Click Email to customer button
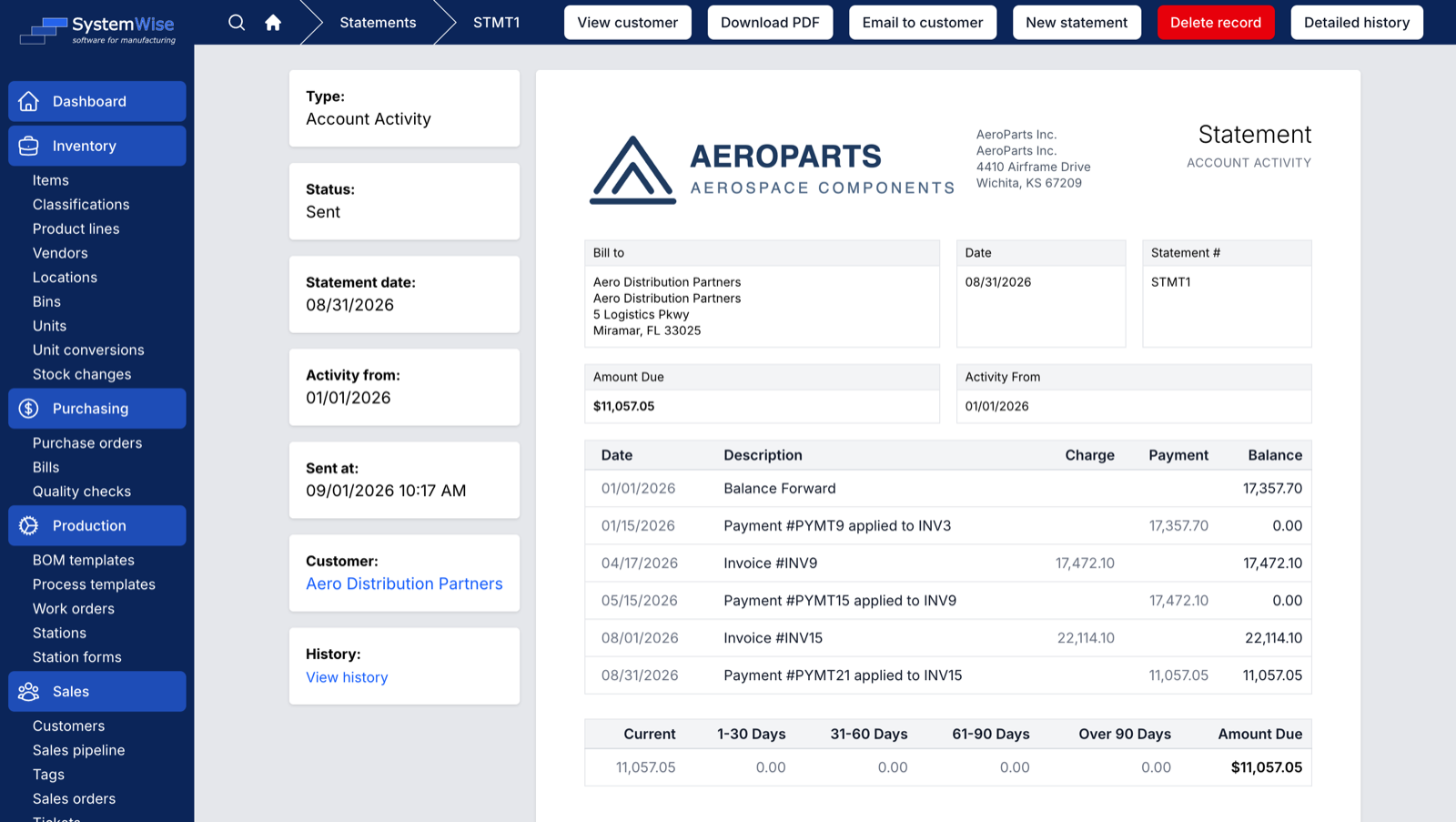The height and width of the screenshot is (822, 1456). tap(923, 22)
